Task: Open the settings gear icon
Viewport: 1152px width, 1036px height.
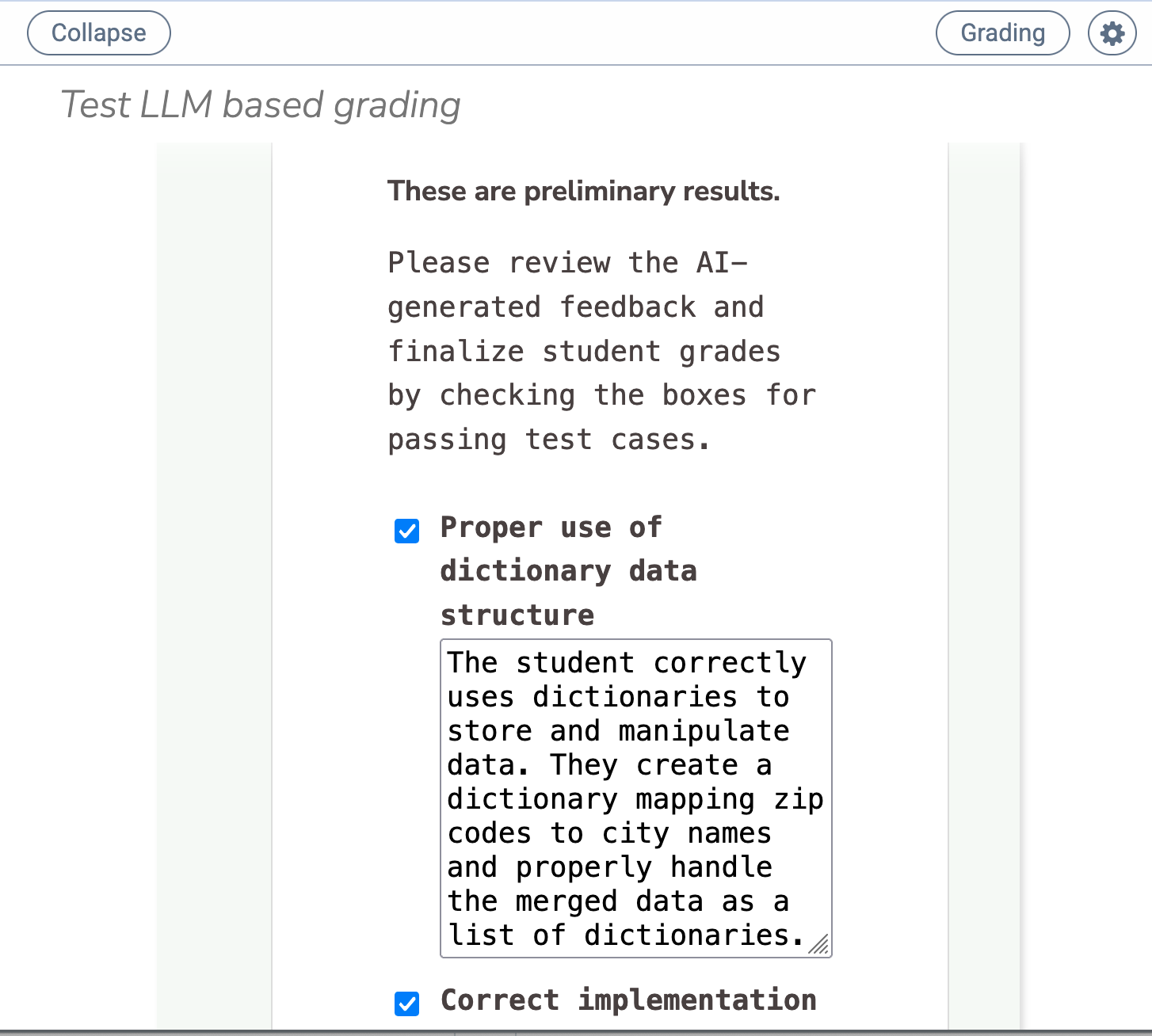Action: (x=1112, y=33)
